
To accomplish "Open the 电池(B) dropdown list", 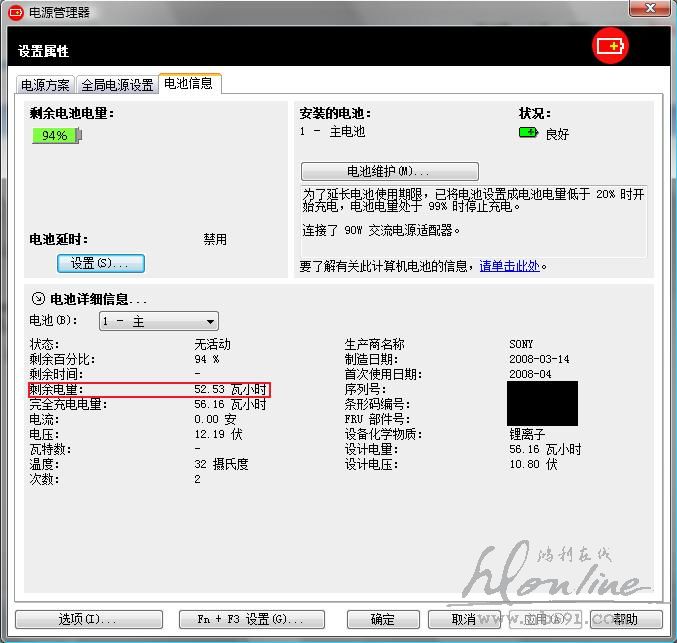I will pyautogui.click(x=159, y=321).
